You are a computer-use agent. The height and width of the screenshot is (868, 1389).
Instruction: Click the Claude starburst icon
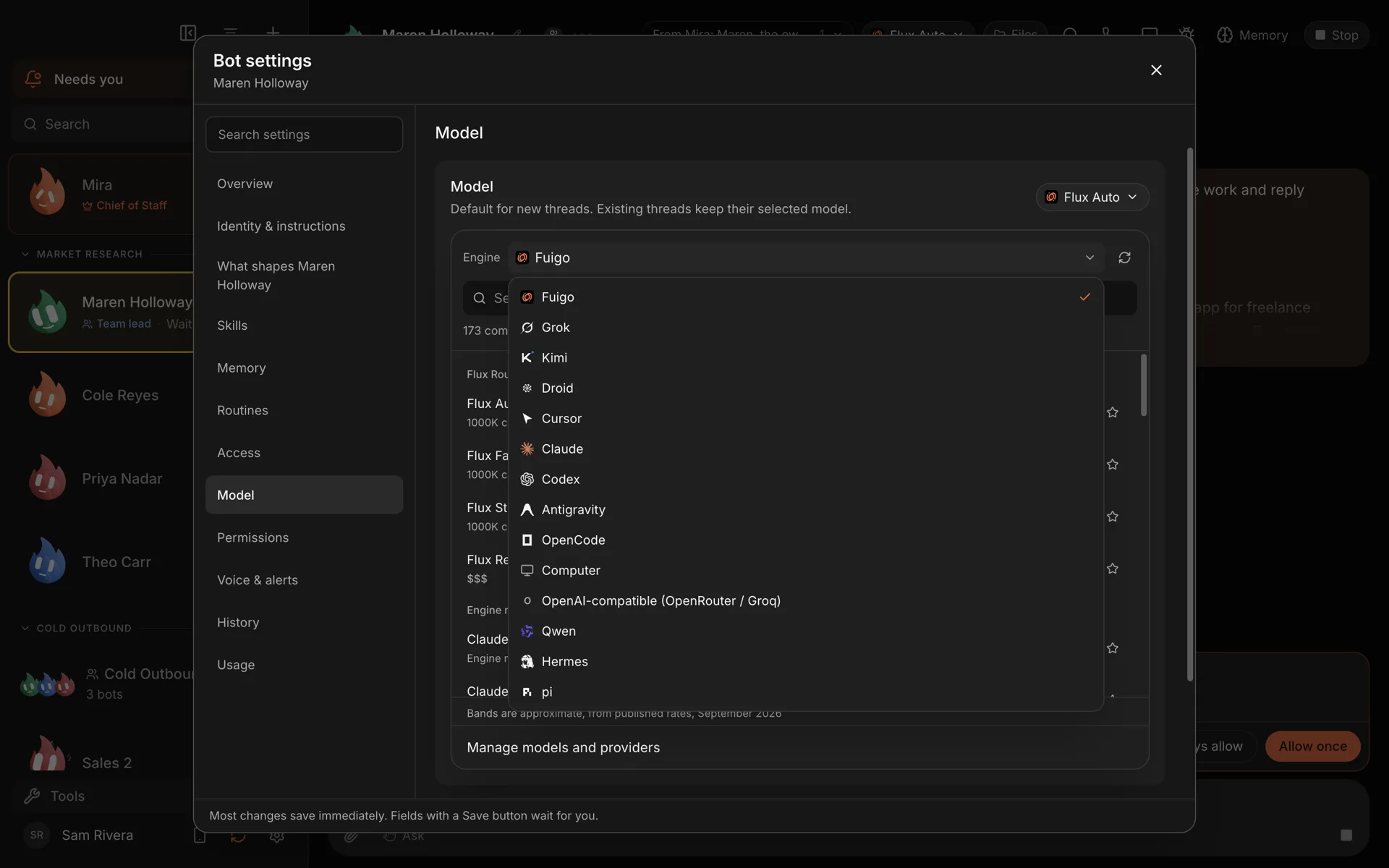(527, 449)
